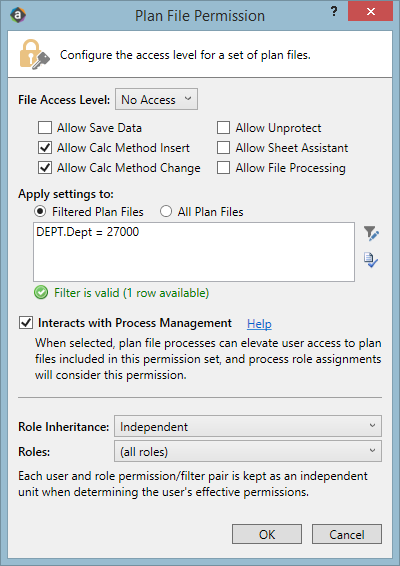Image resolution: width=400 pixels, height=566 pixels.
Task: Uncheck Allow Calc Method Insert
Action: click(45, 148)
